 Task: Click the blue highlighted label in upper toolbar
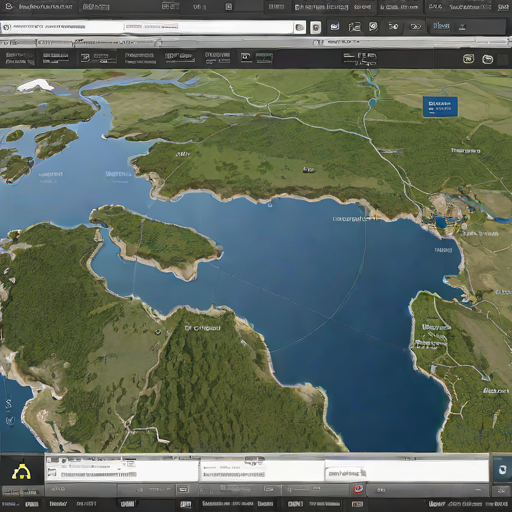(441, 26)
